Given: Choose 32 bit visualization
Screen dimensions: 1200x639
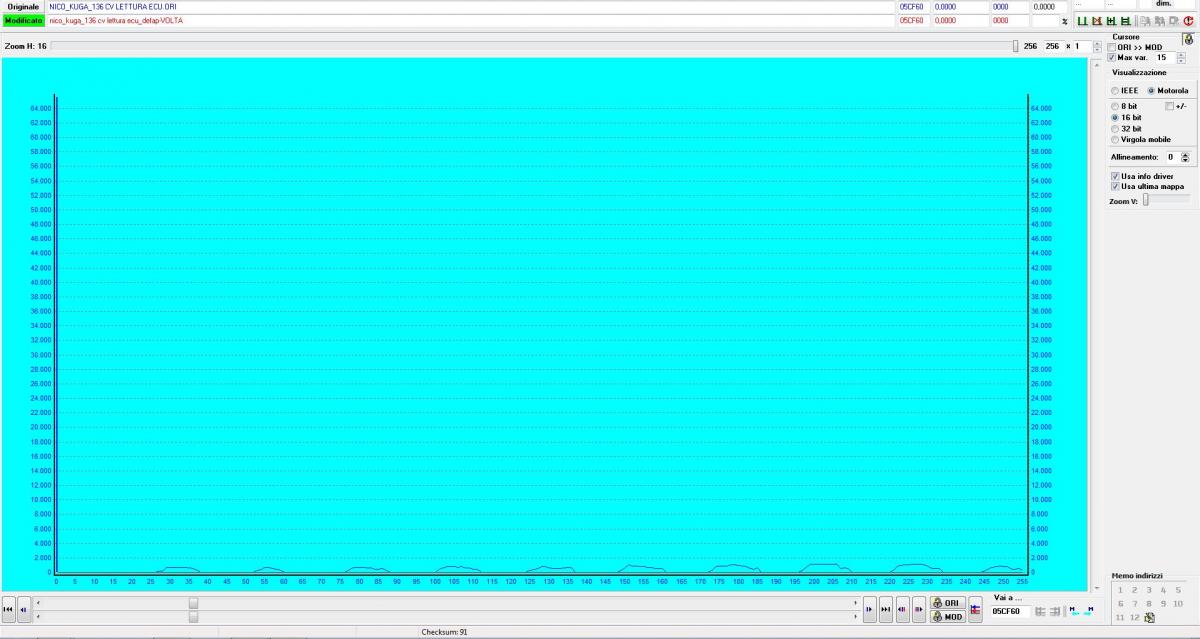Looking at the screenshot, I should pos(1116,129).
